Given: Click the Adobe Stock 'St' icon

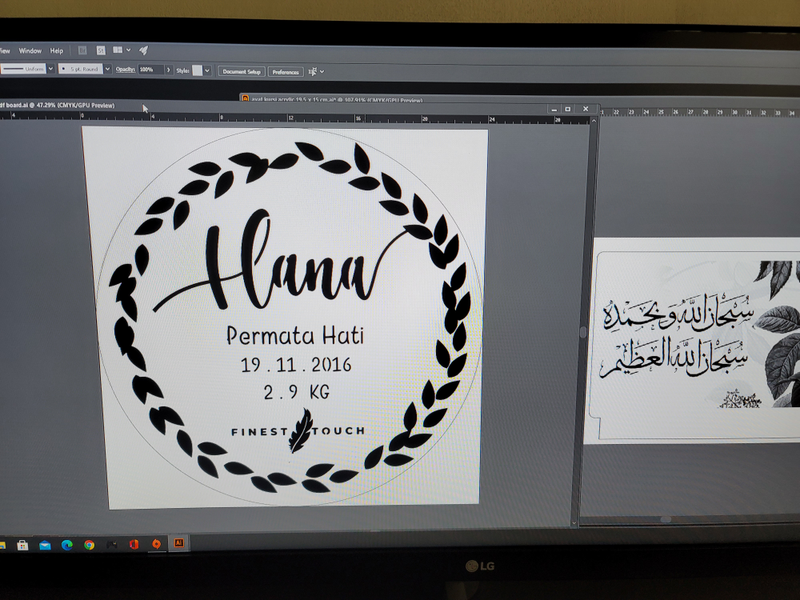Looking at the screenshot, I should click(101, 50).
